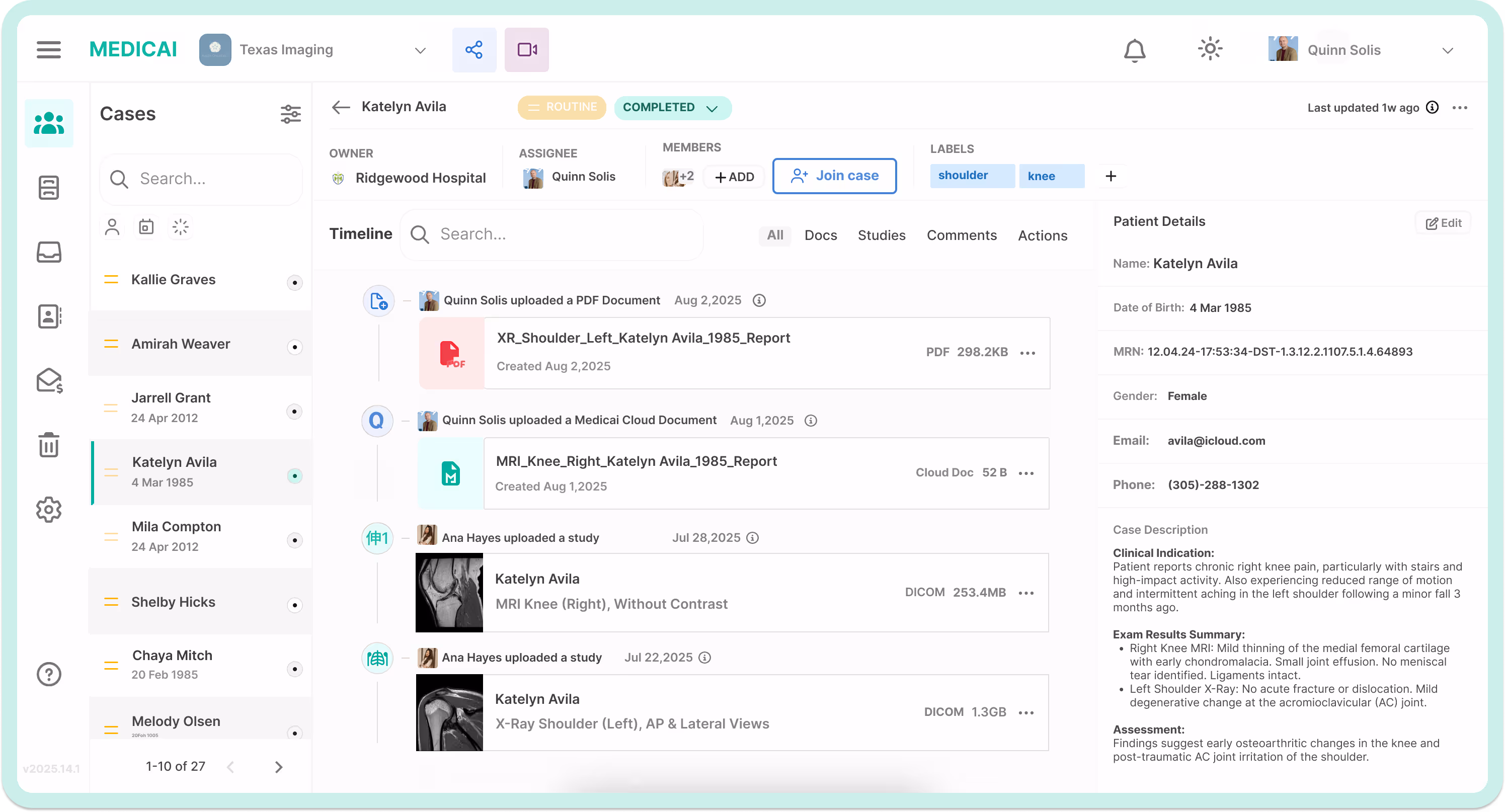The height and width of the screenshot is (812, 1505).
Task: Open cases filter sliders icon
Action: pos(290,114)
